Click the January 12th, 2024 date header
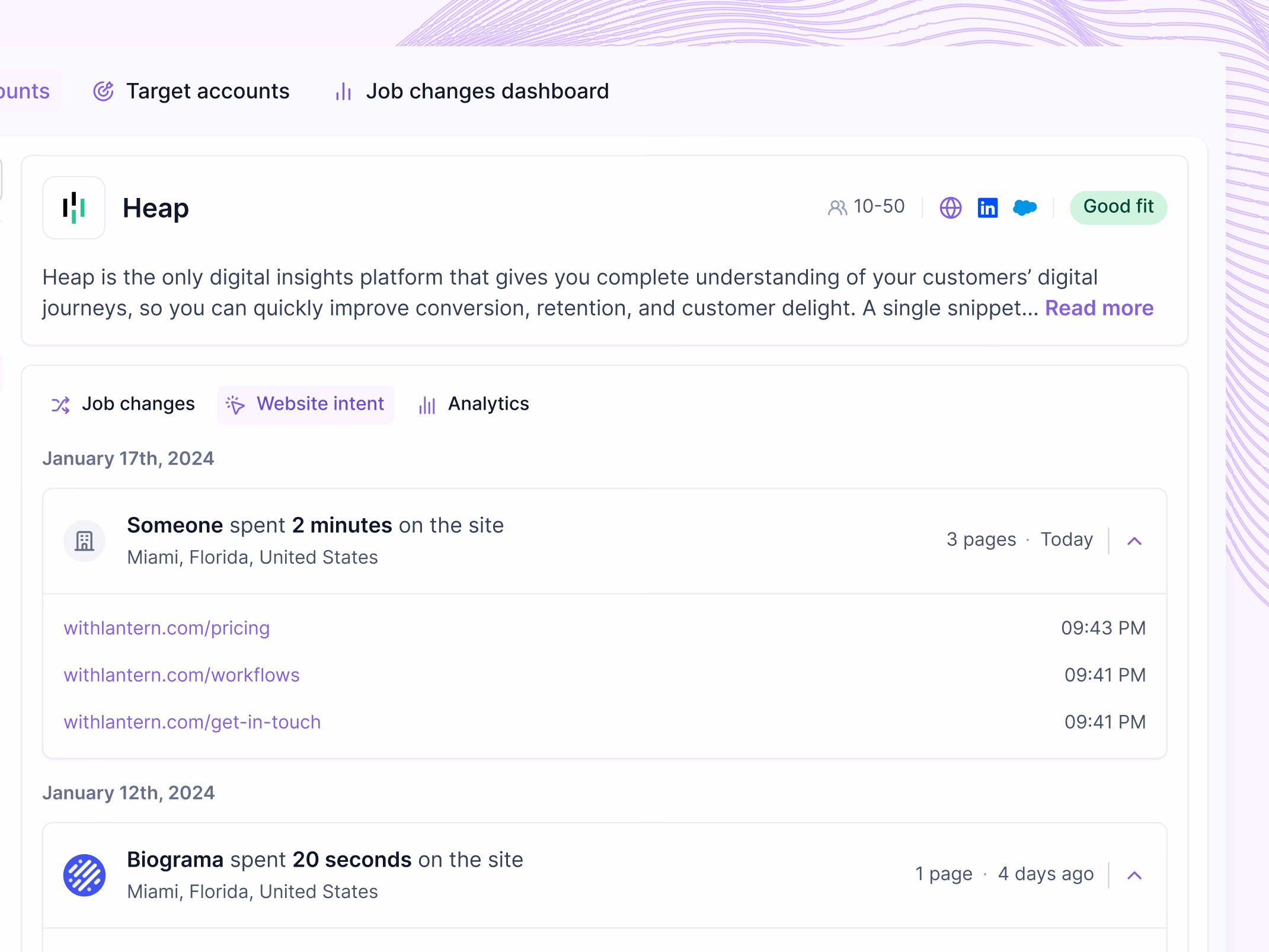Screen dimensions: 1269x952 pyautogui.click(x=128, y=793)
